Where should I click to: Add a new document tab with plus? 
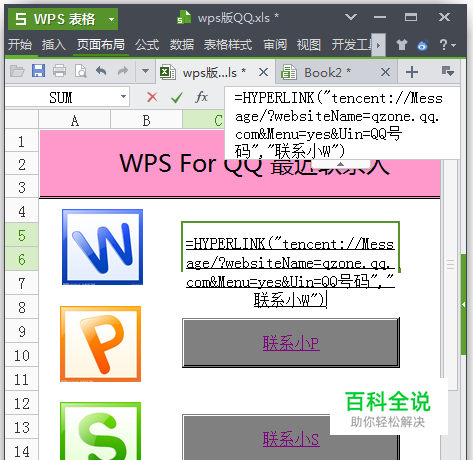click(x=412, y=72)
